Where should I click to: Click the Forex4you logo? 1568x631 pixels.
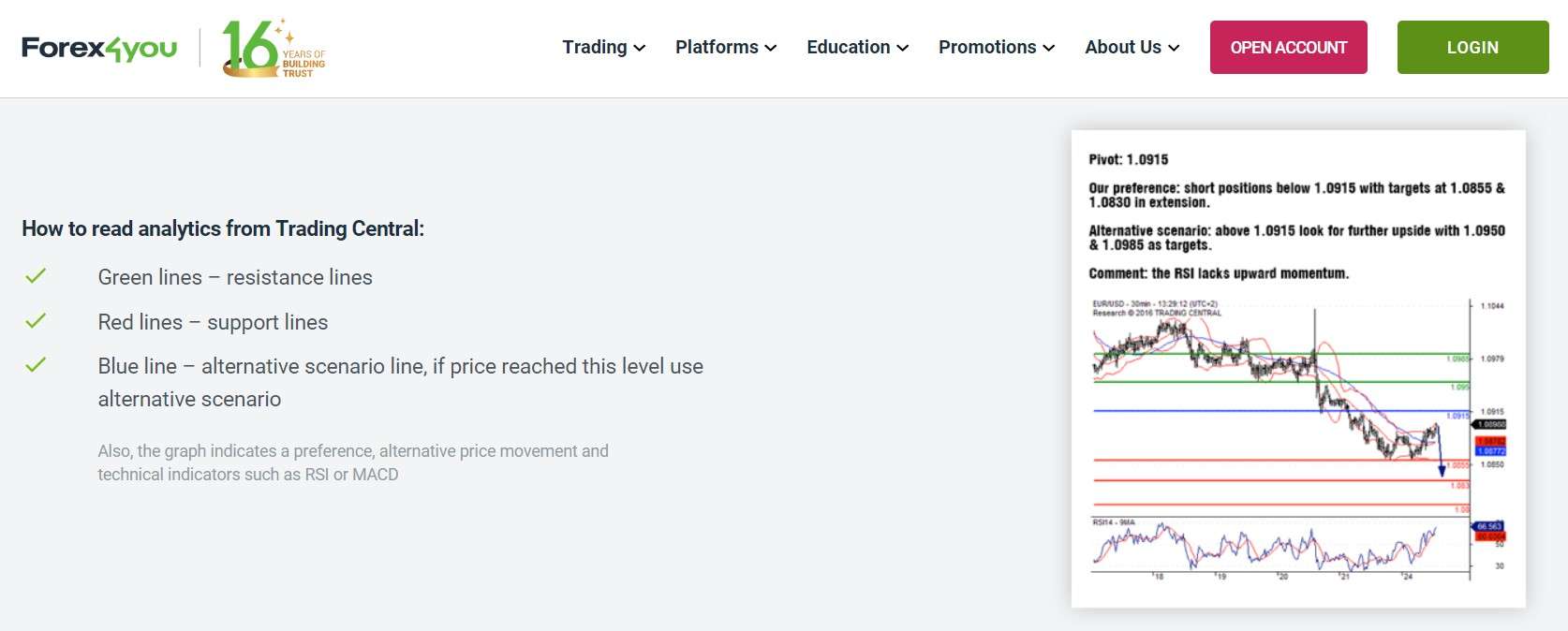[x=99, y=49]
